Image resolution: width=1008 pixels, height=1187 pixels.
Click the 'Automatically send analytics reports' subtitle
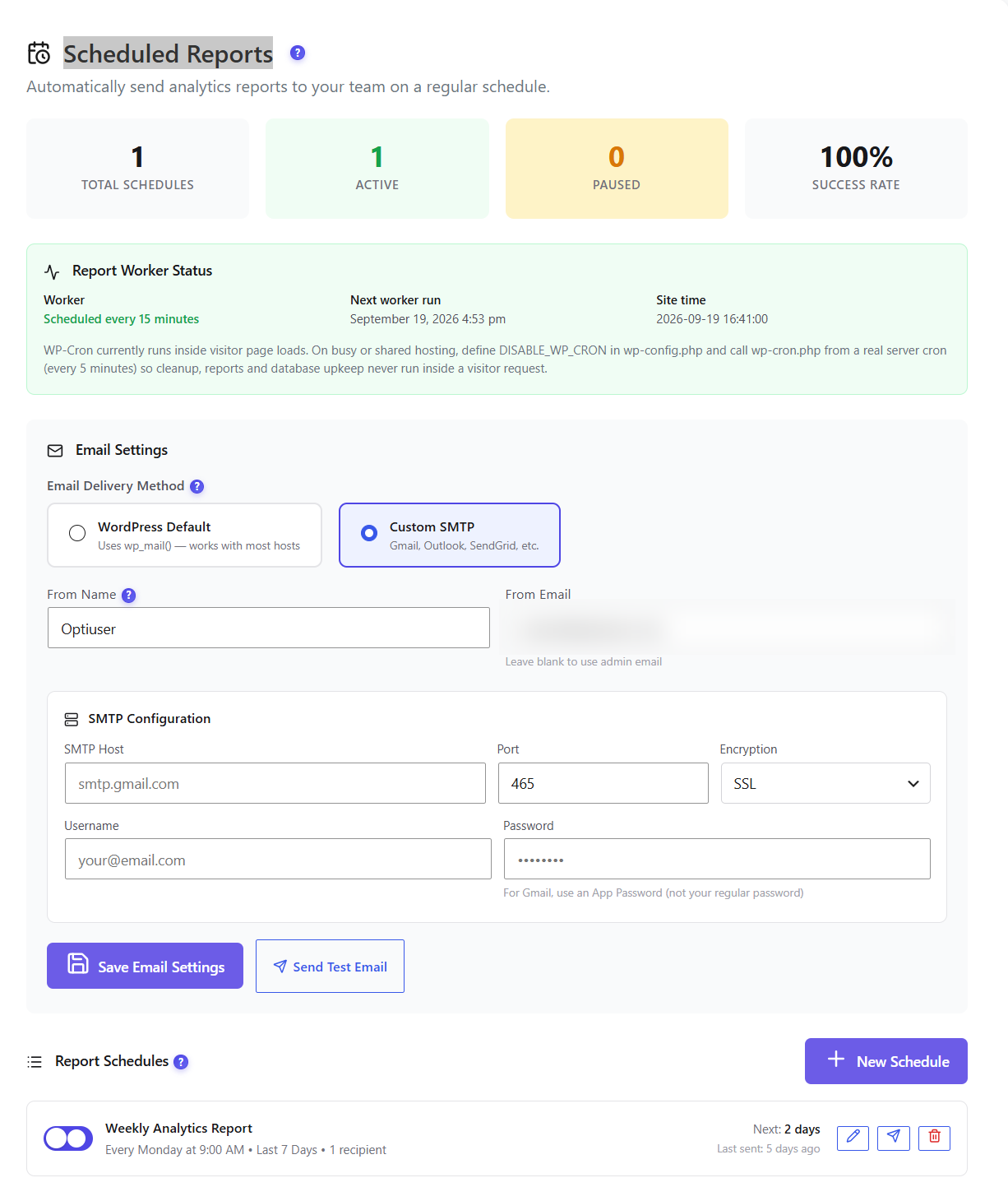pos(289,86)
